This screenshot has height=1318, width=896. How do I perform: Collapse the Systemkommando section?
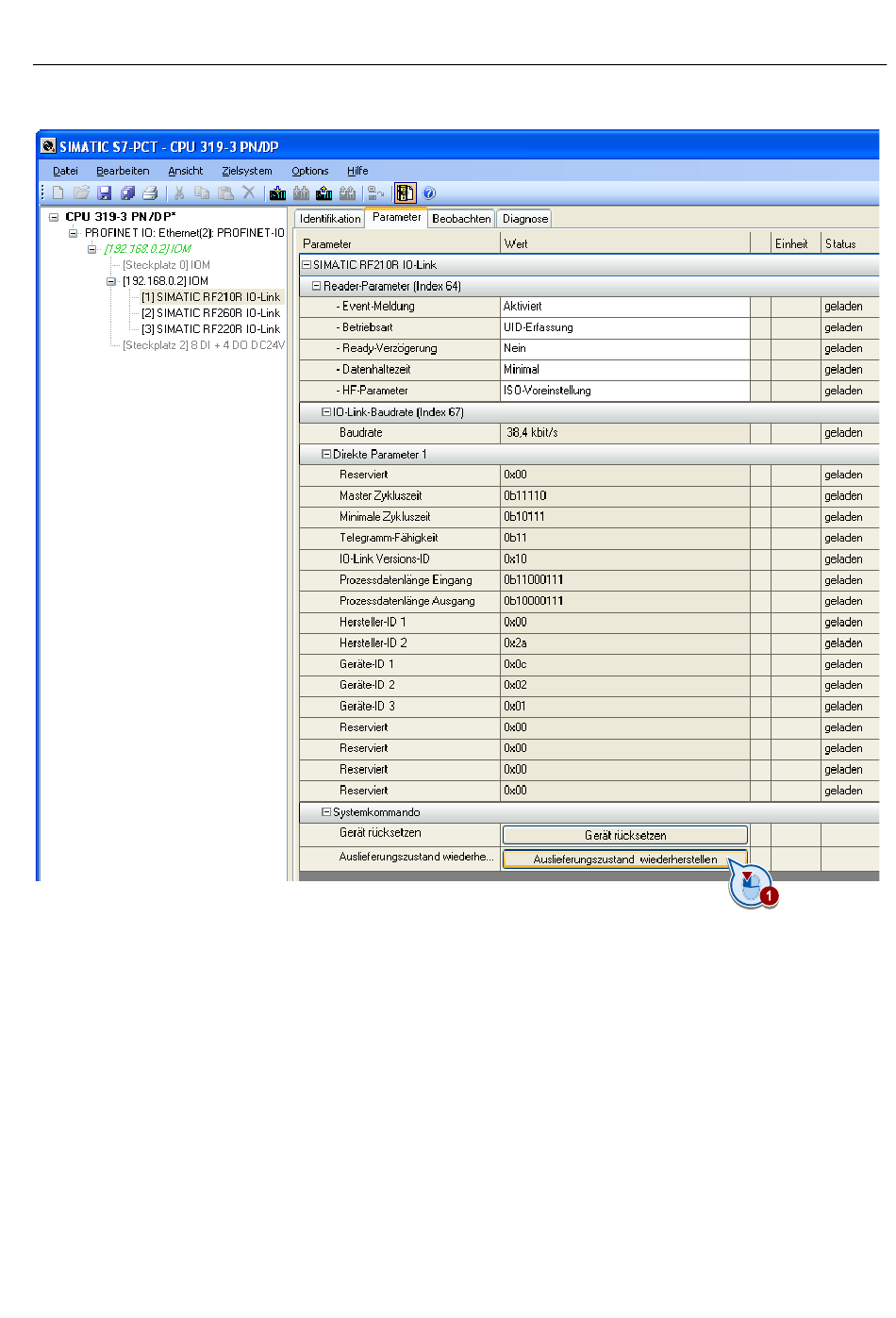(x=326, y=811)
